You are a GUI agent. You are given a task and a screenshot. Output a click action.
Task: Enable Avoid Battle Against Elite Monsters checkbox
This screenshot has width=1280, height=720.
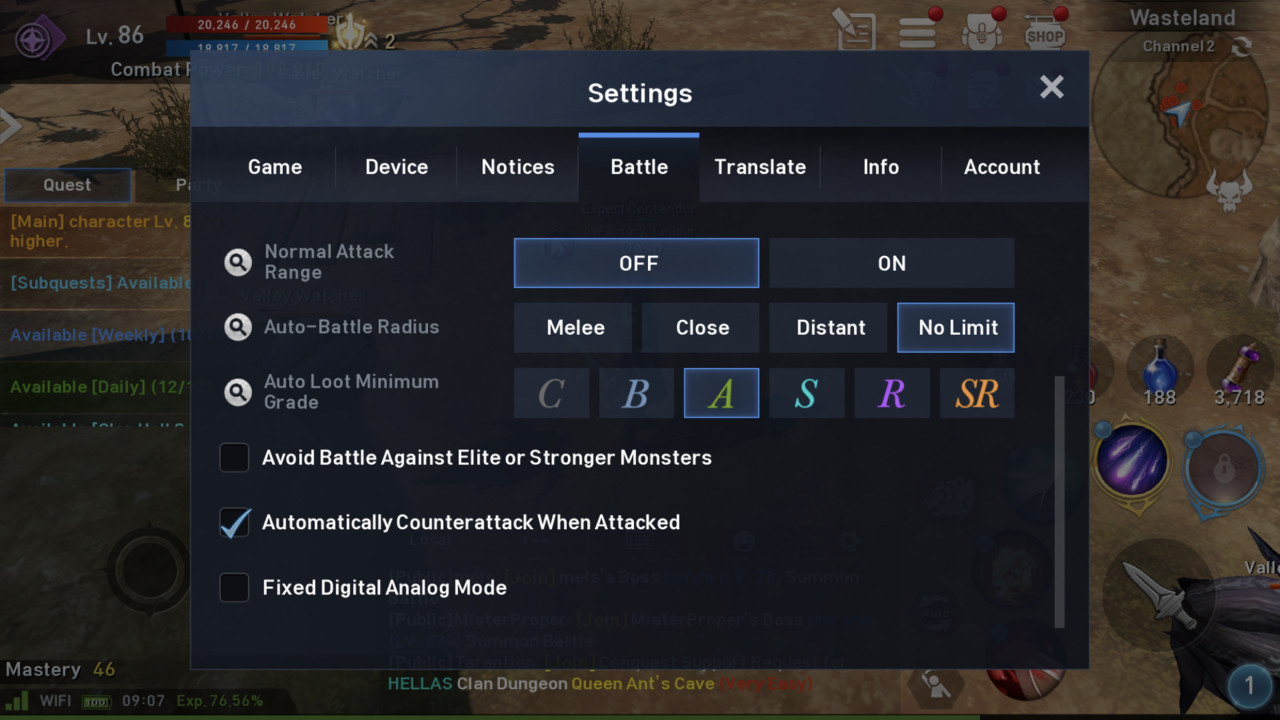tap(234, 458)
